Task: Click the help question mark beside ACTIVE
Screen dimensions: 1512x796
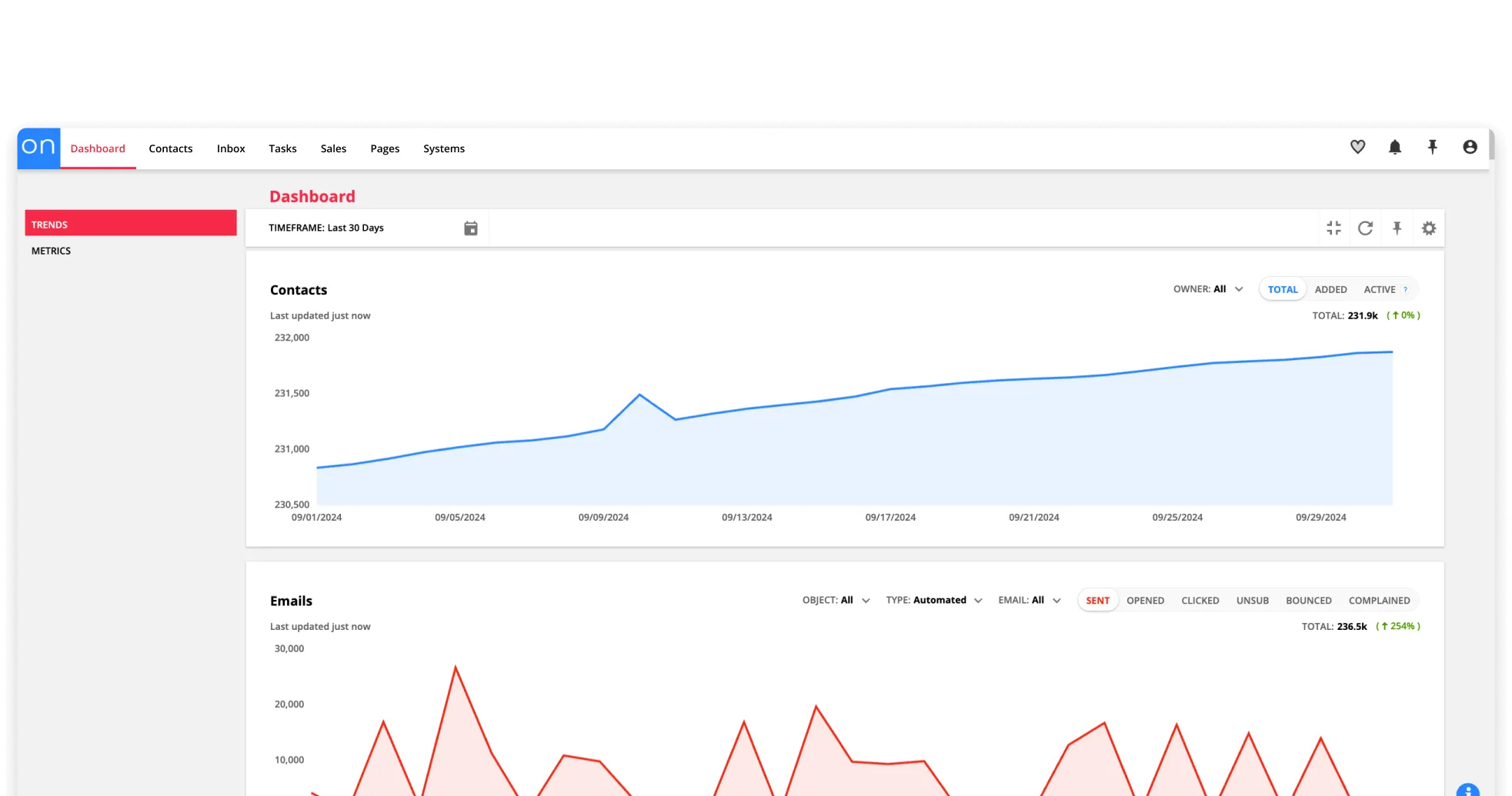Action: (x=1406, y=290)
